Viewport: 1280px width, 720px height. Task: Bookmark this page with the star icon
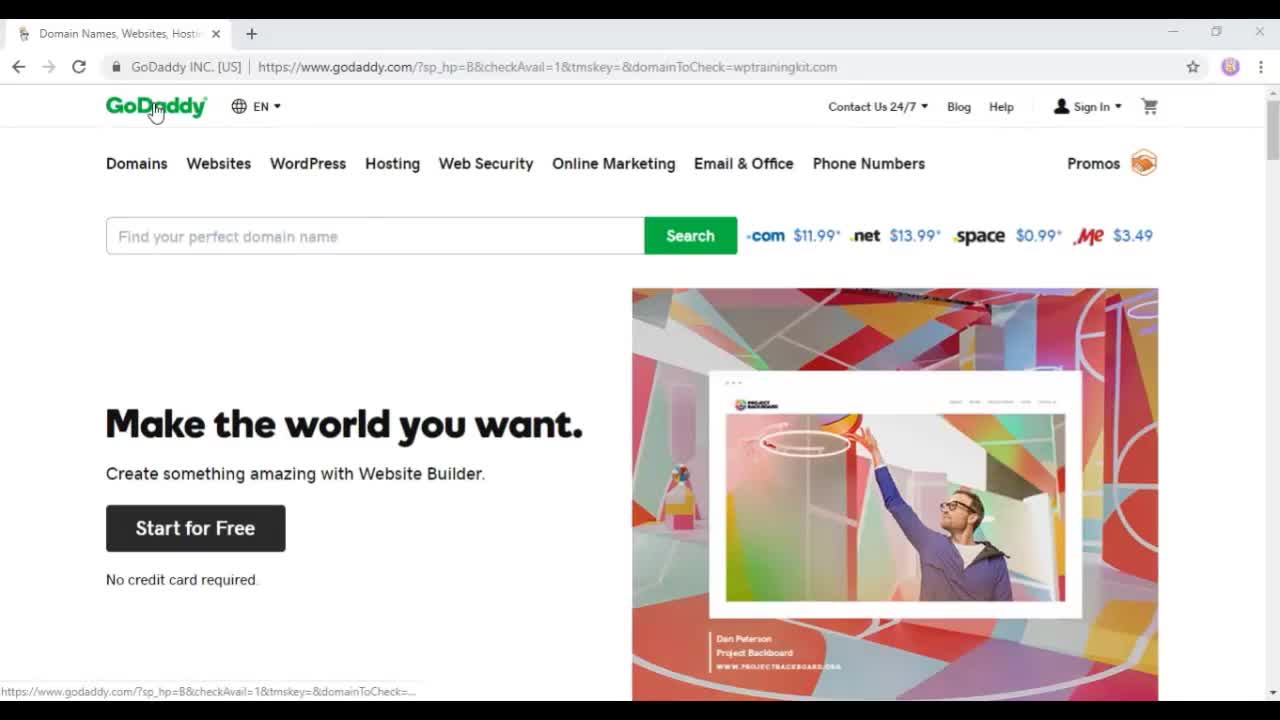pyautogui.click(x=1192, y=67)
